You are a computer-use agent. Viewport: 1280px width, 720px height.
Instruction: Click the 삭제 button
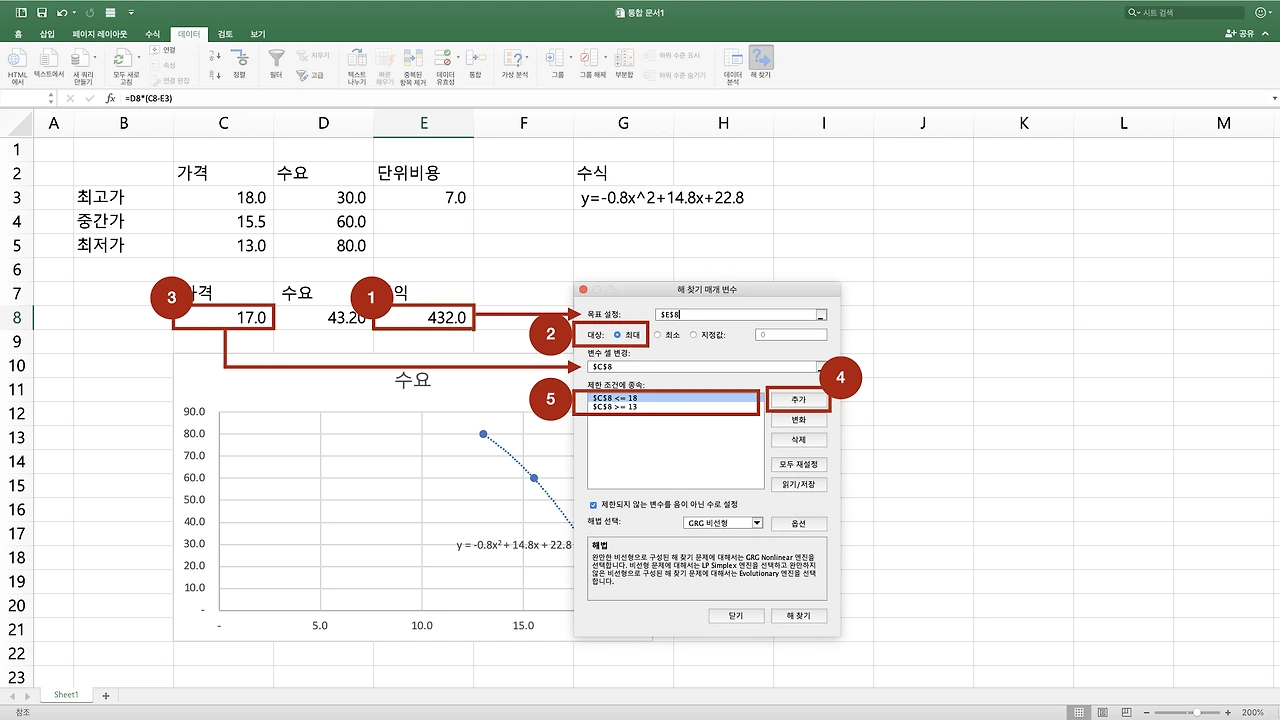point(799,440)
